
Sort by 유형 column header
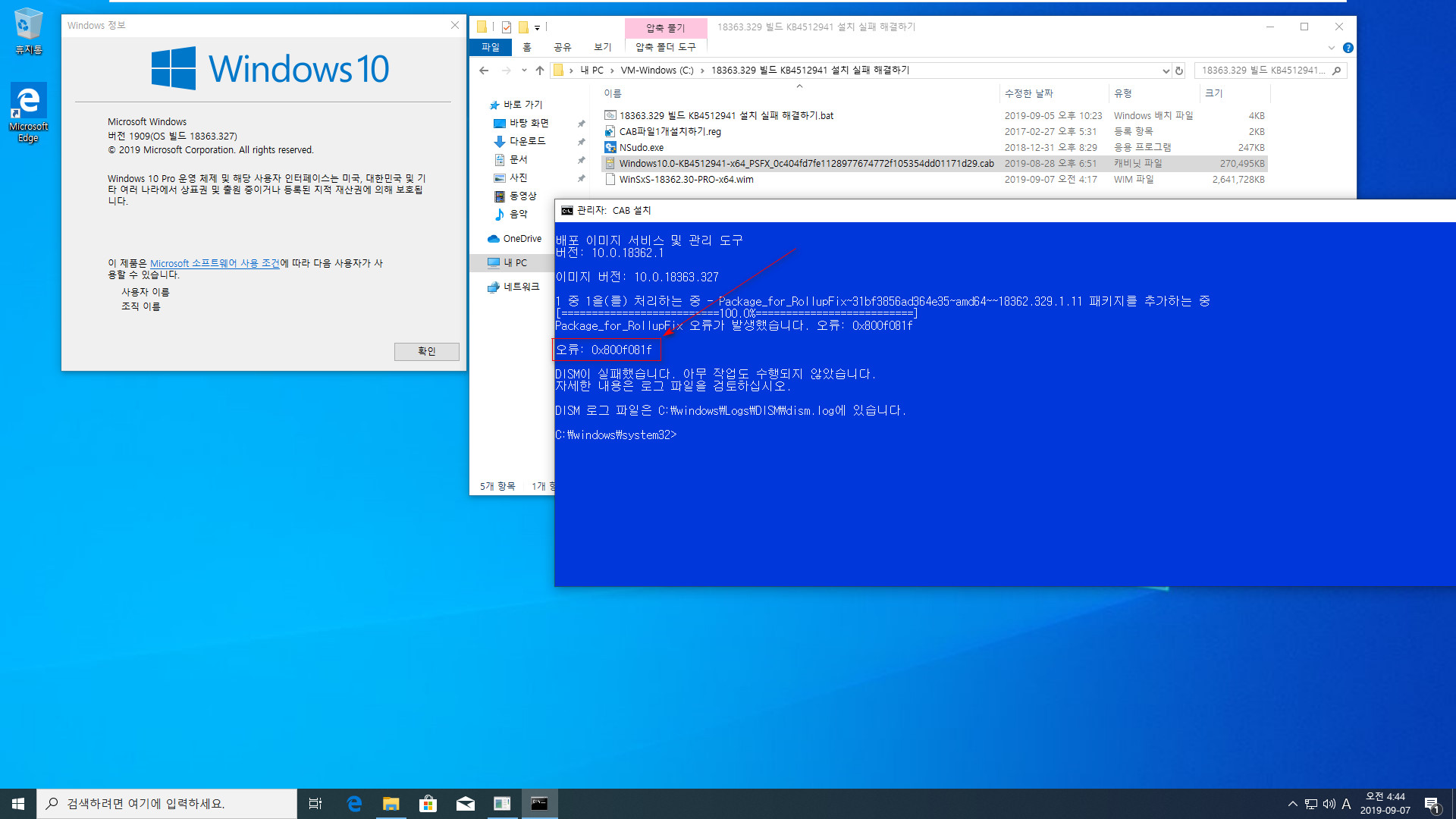click(x=1154, y=93)
